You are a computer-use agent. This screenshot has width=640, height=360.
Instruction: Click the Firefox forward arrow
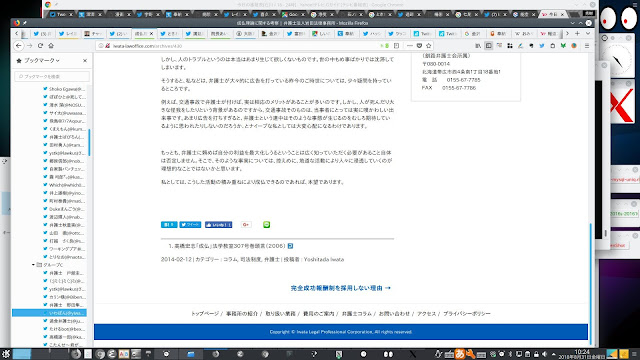[29, 46]
